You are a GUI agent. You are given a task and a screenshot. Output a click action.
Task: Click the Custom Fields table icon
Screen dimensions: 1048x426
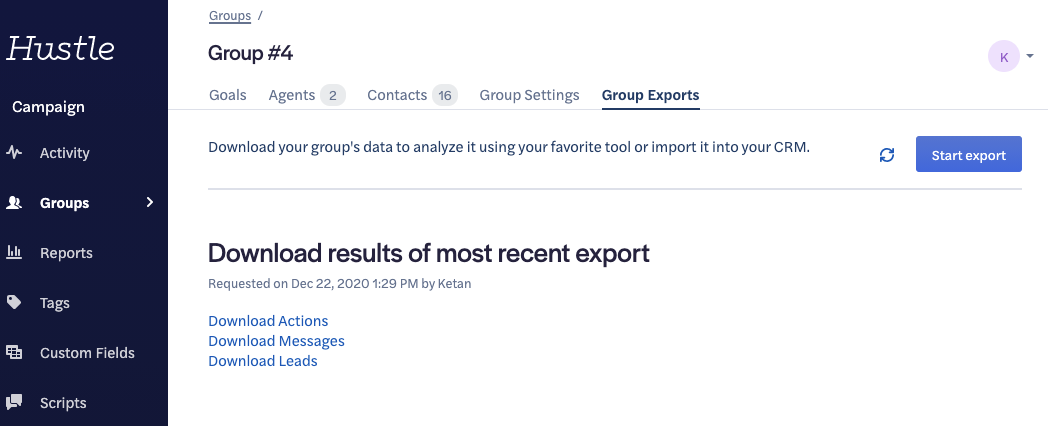click(14, 352)
